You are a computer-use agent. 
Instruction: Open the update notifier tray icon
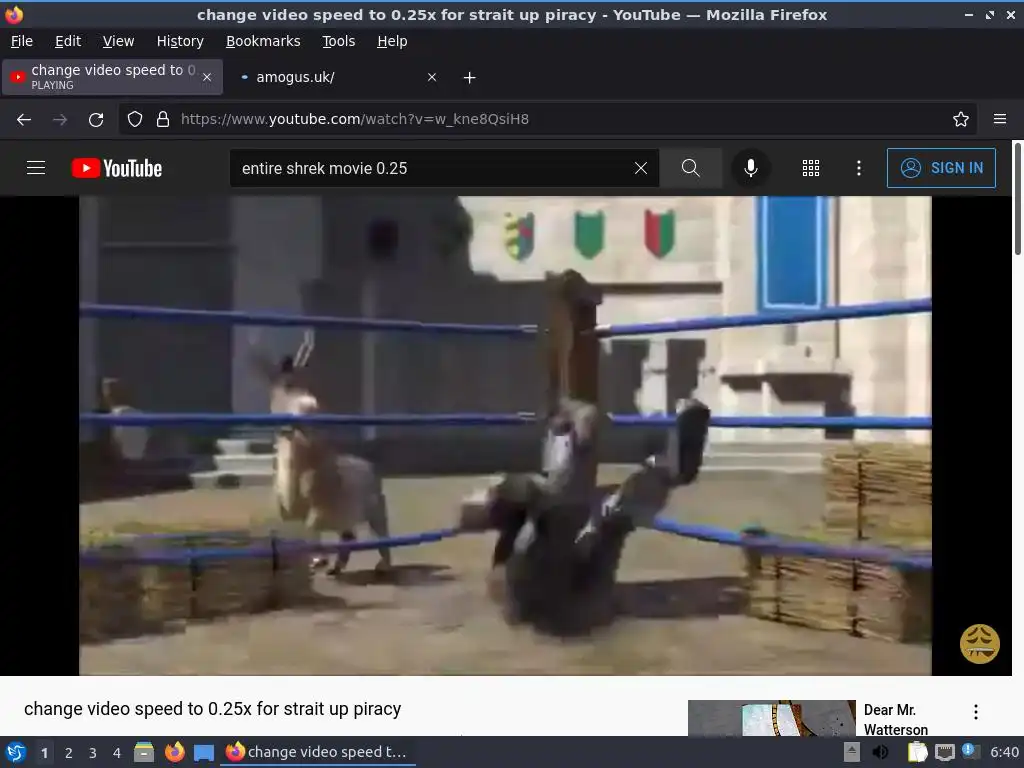point(970,752)
